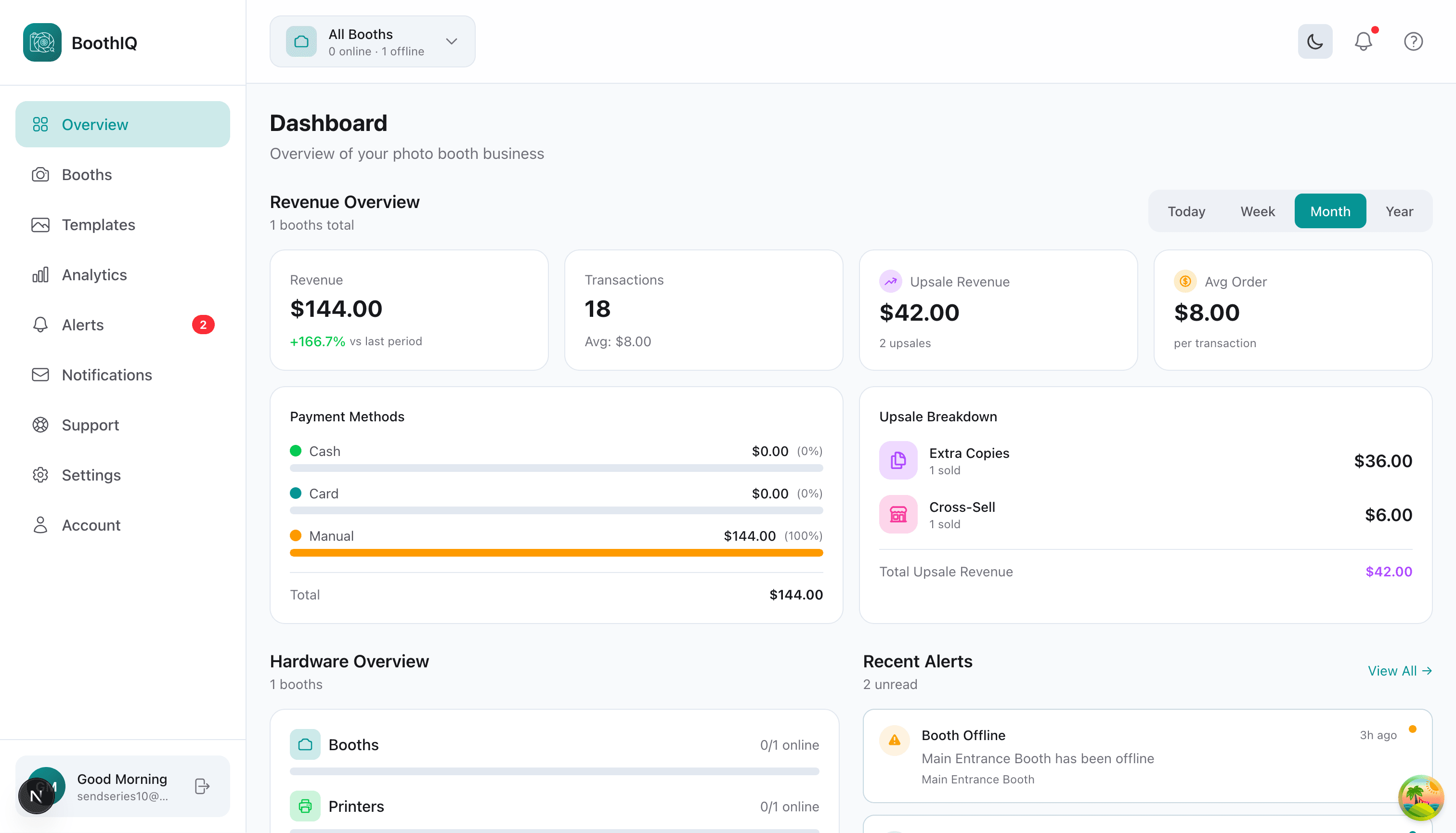Mark the Booth Offline alert unread dot
Viewport: 1456px width, 833px height.
coord(1413,729)
